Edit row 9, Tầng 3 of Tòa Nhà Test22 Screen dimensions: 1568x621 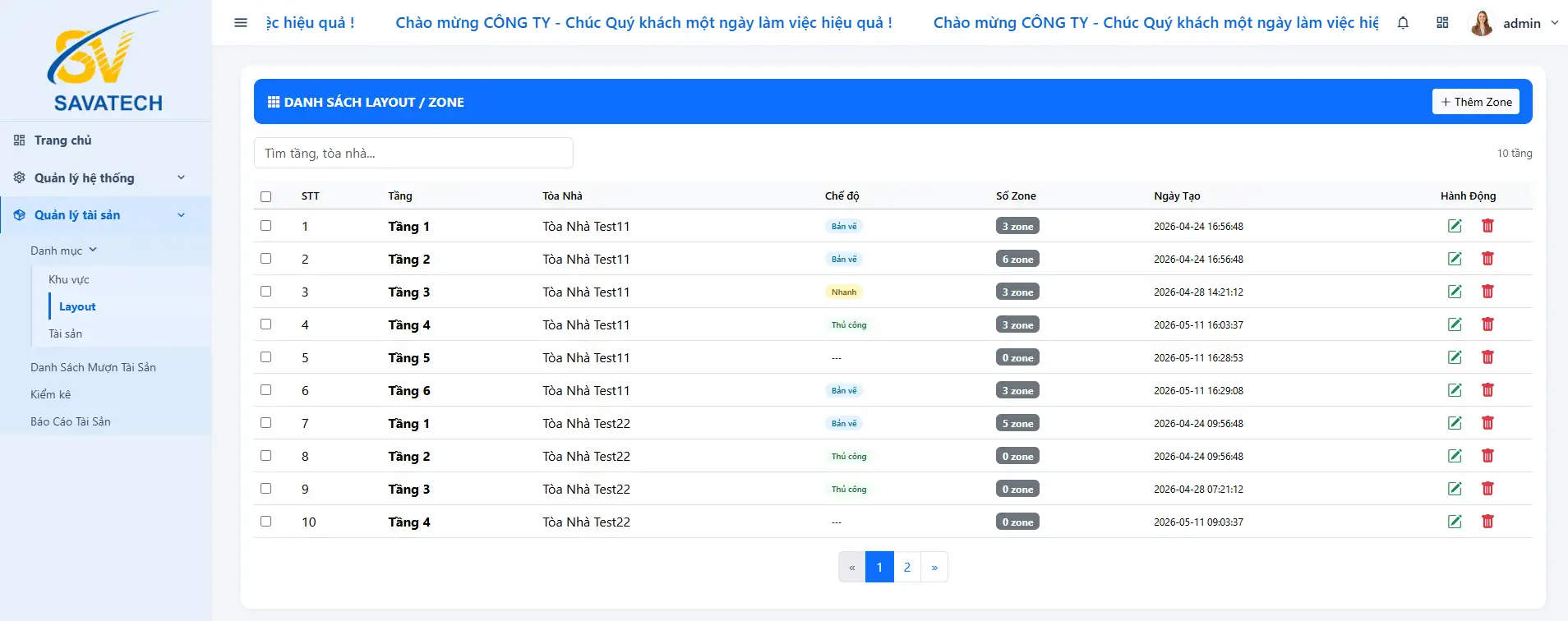1455,489
